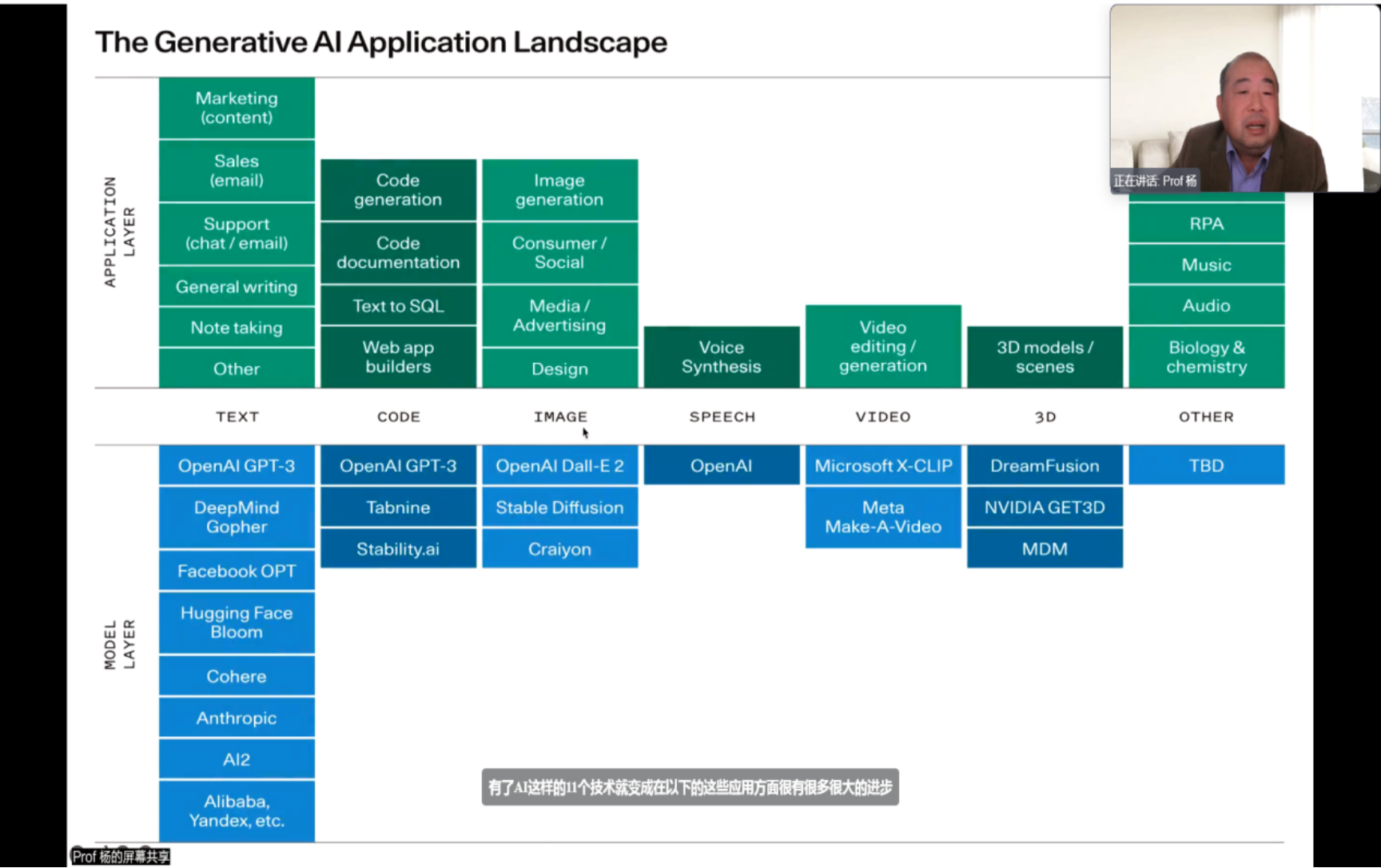This screenshot has height=868, width=1381.
Task: Click the speaker webcam thumbnail
Action: (x=1243, y=96)
